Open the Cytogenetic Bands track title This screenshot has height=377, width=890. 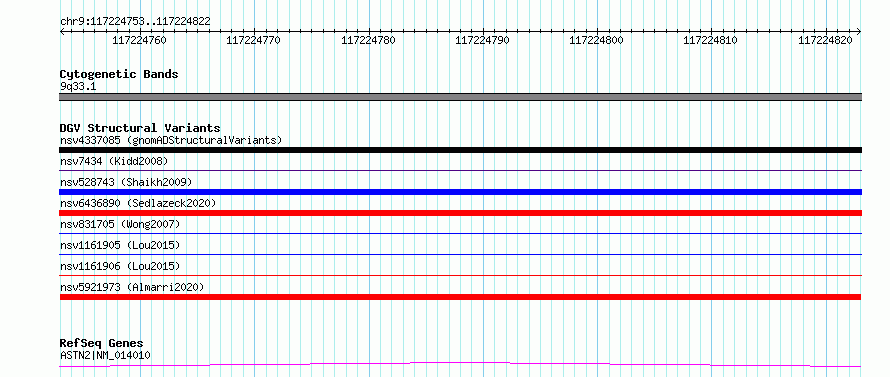119,74
